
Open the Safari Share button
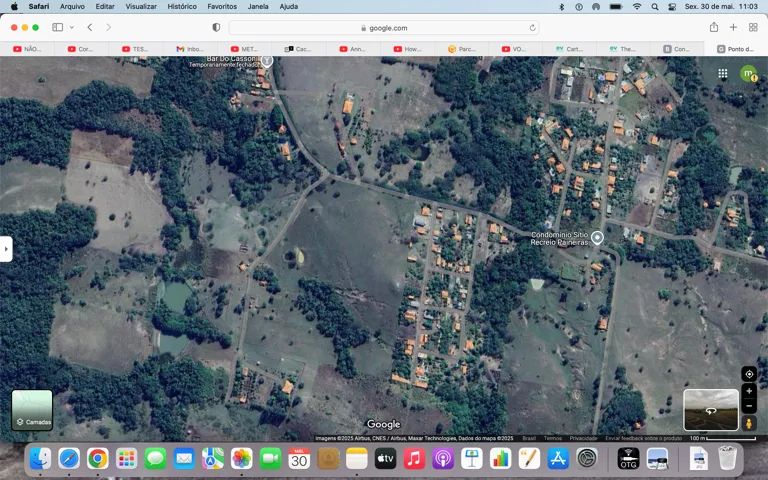click(x=714, y=27)
